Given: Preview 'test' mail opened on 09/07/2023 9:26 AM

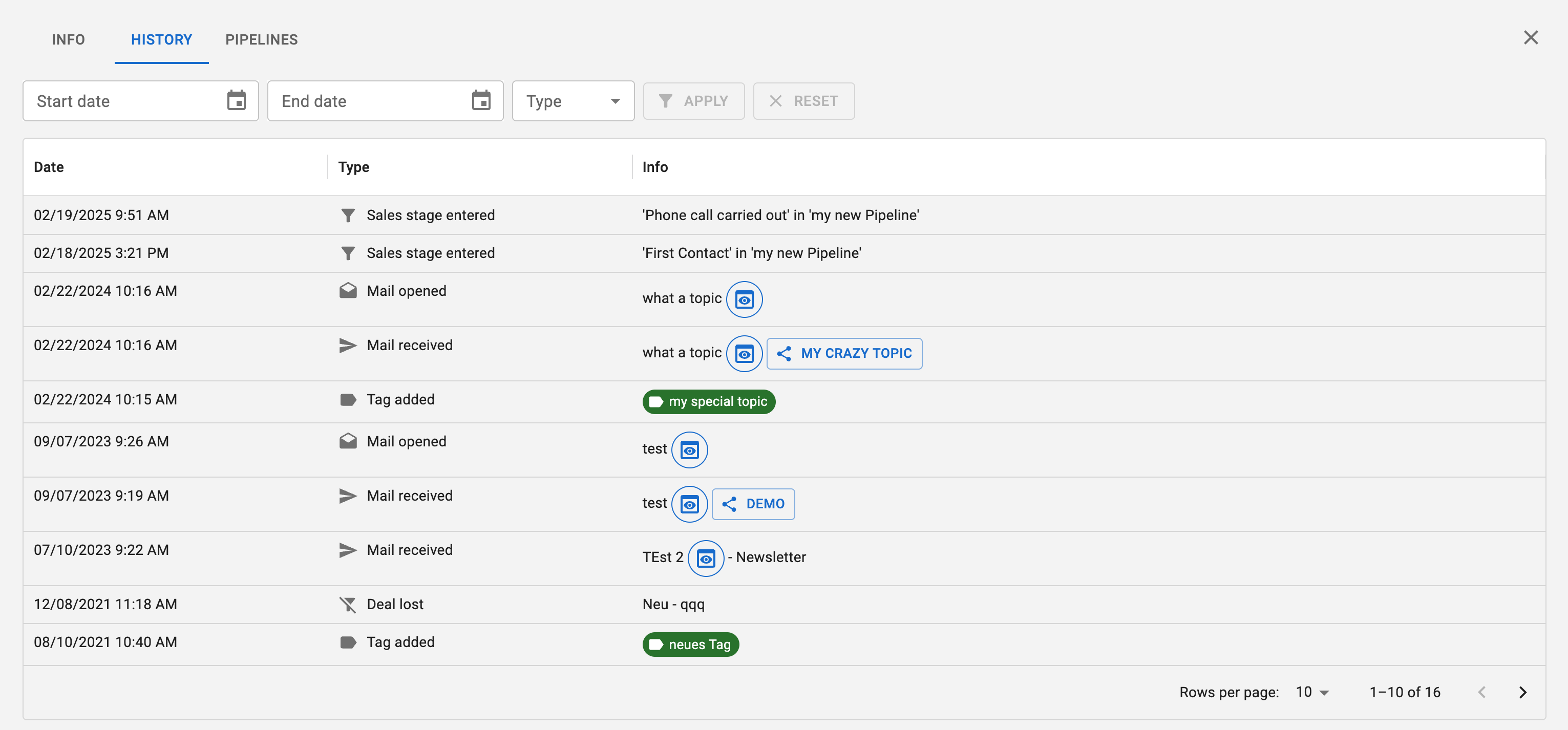Looking at the screenshot, I should pyautogui.click(x=689, y=450).
